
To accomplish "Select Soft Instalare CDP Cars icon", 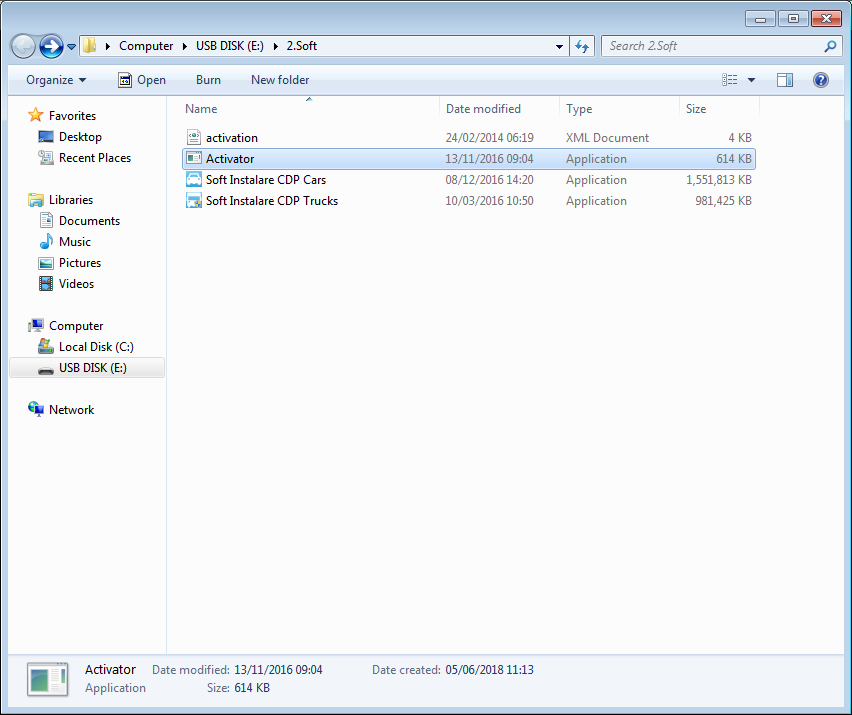I will (x=193, y=179).
